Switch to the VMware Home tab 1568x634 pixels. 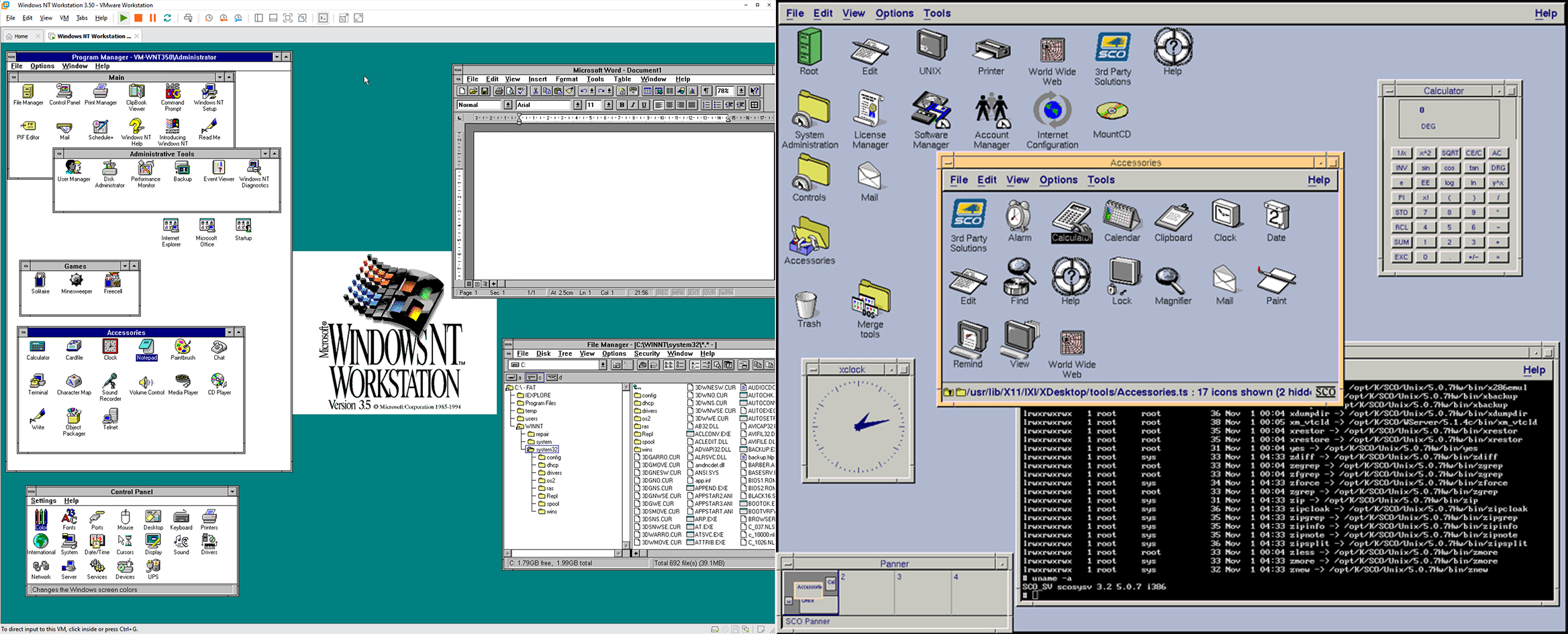click(21, 36)
